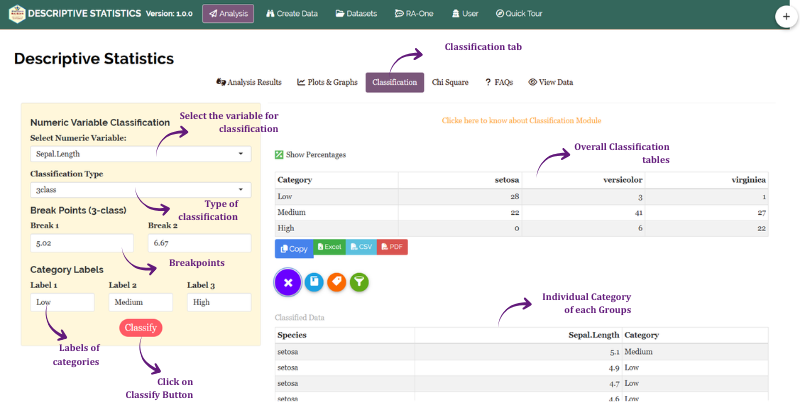
Task: Click the plus button at top right
Action: (786, 16)
